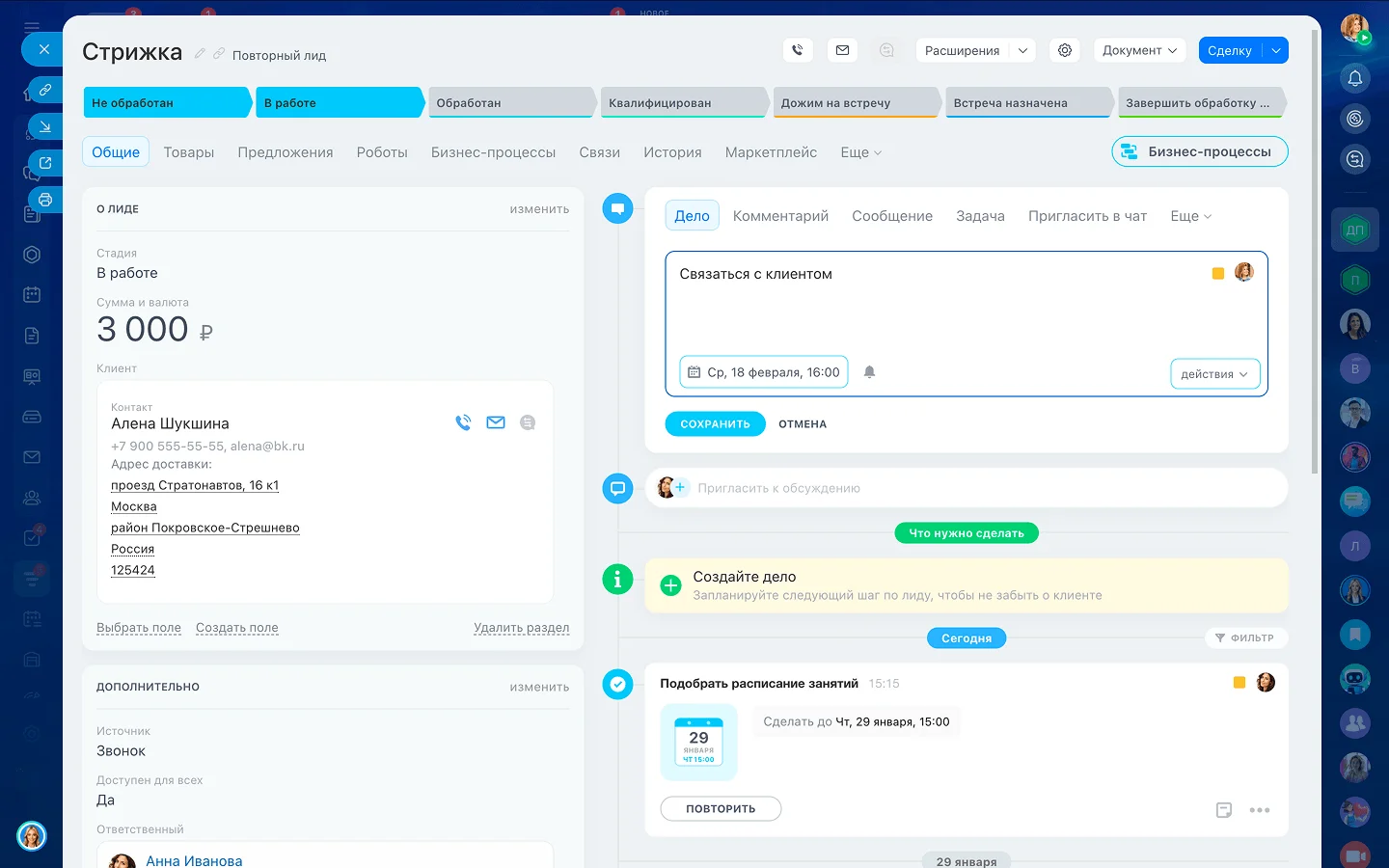The height and width of the screenshot is (868, 1389).
Task: Open mail envelope icon in left sidebar
Action: [x=32, y=457]
